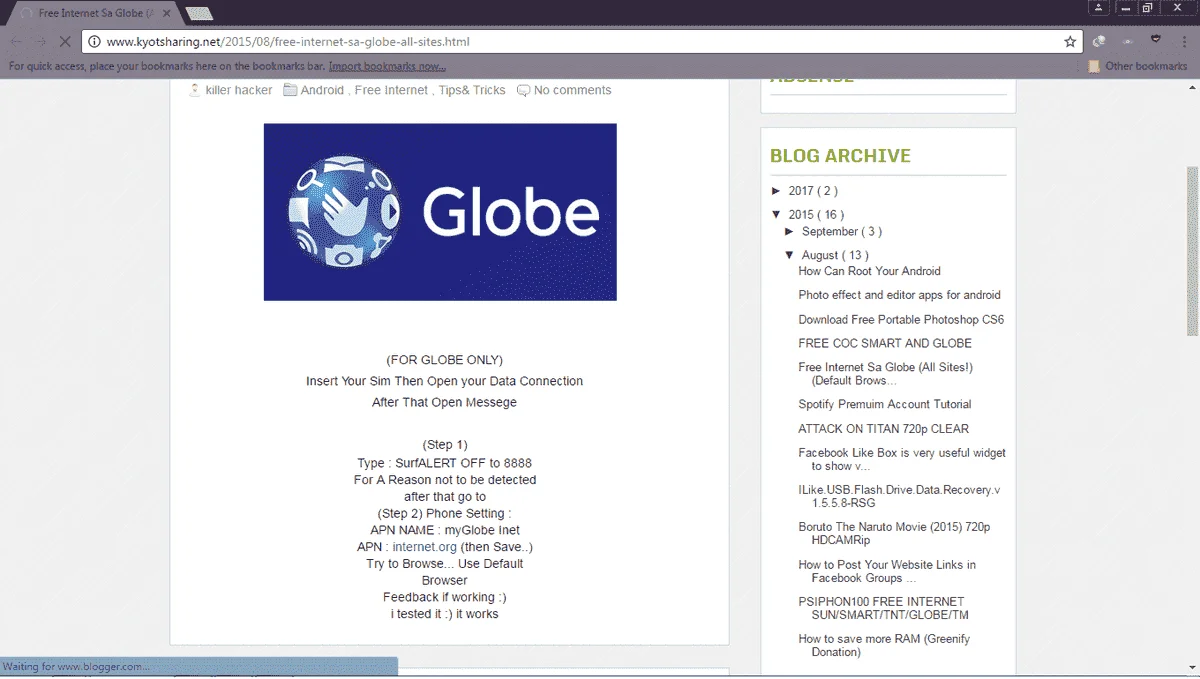
Task: Click the shield extension icon in toolbar
Action: click(1156, 40)
